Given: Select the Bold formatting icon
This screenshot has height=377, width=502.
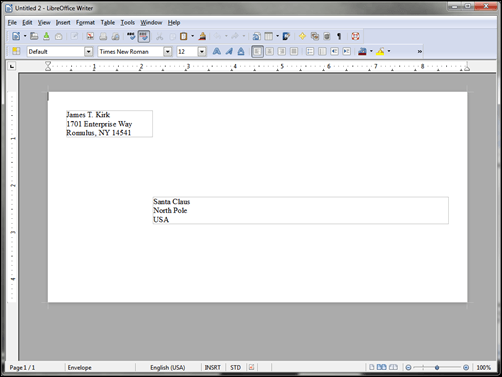Looking at the screenshot, I should (x=217, y=52).
